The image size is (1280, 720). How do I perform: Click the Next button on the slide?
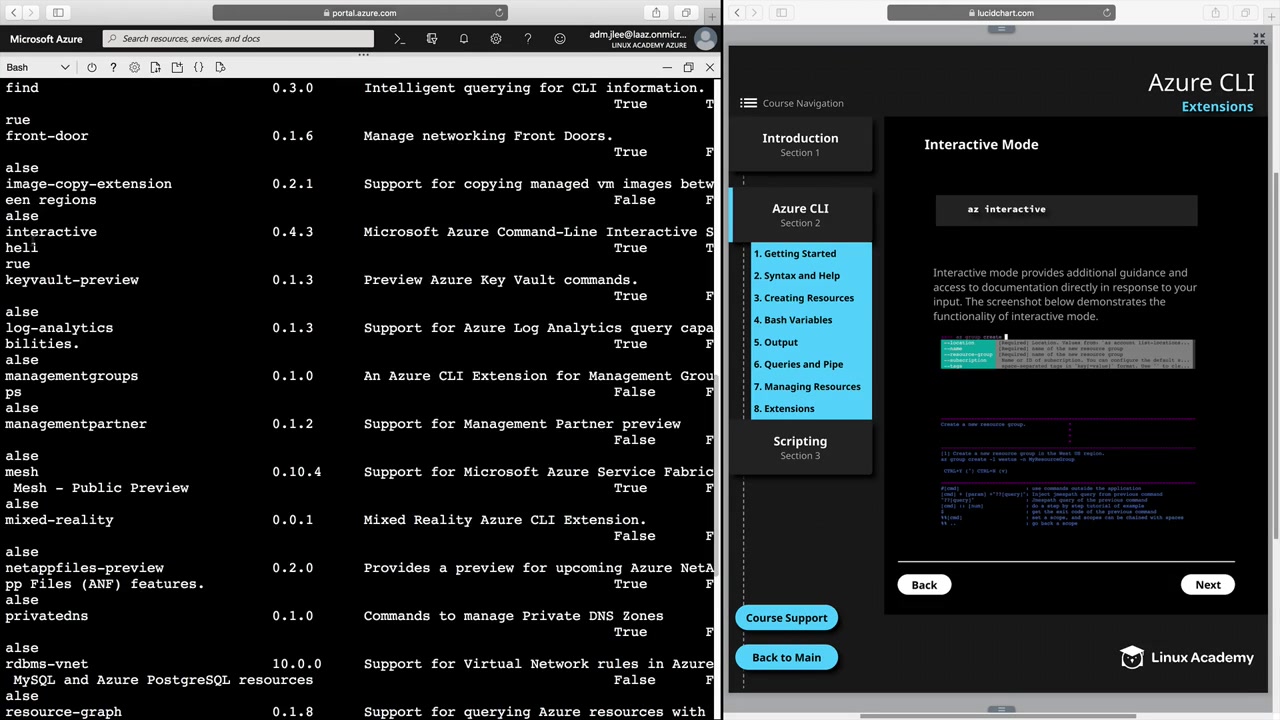pyautogui.click(x=1208, y=585)
